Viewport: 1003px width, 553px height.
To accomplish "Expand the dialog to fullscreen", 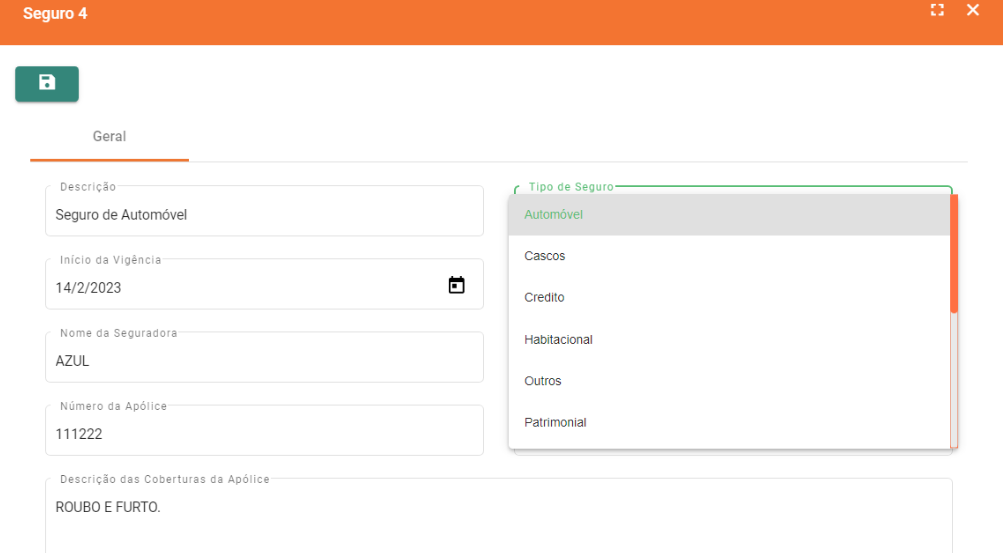I will point(937,10).
